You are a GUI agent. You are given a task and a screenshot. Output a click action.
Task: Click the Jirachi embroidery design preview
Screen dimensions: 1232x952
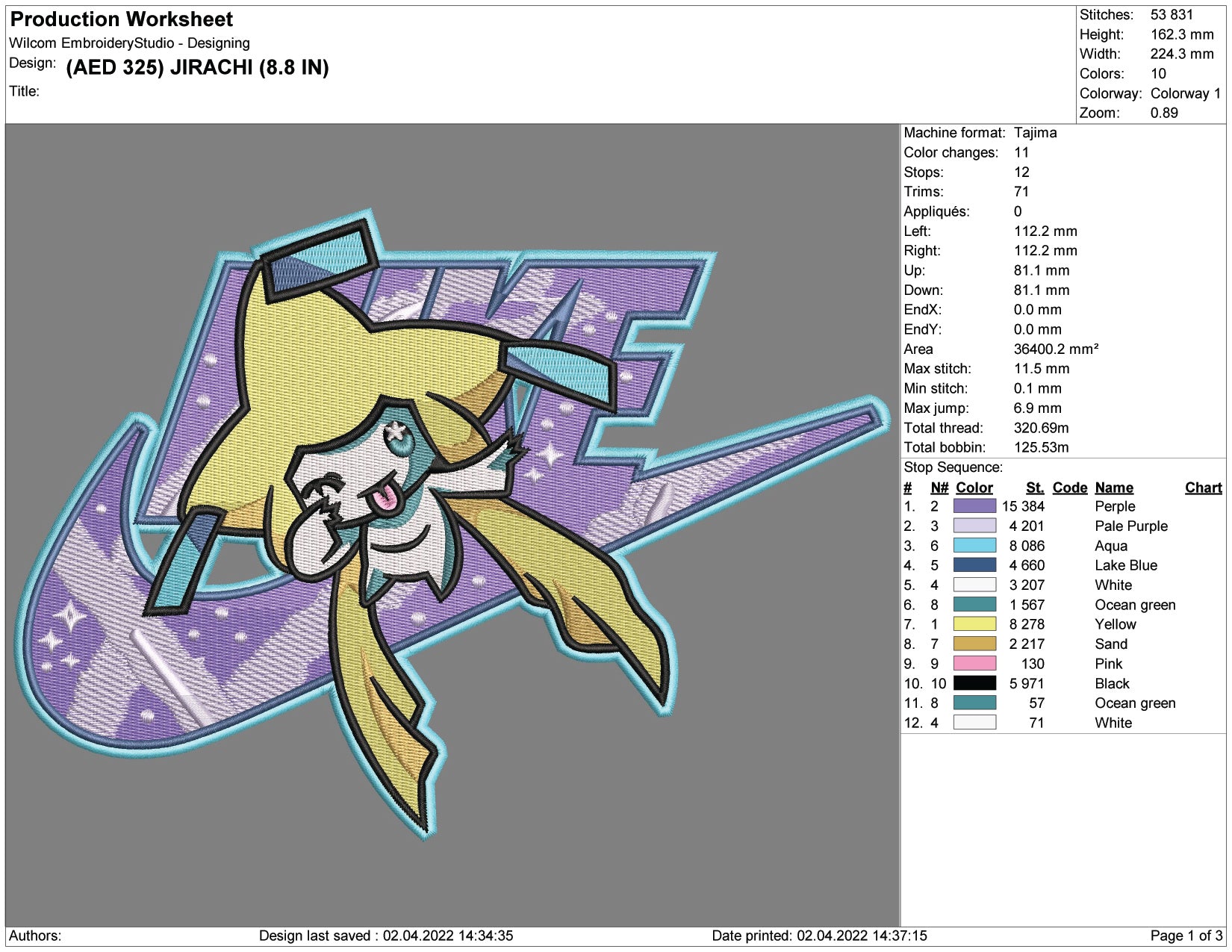coord(452,526)
